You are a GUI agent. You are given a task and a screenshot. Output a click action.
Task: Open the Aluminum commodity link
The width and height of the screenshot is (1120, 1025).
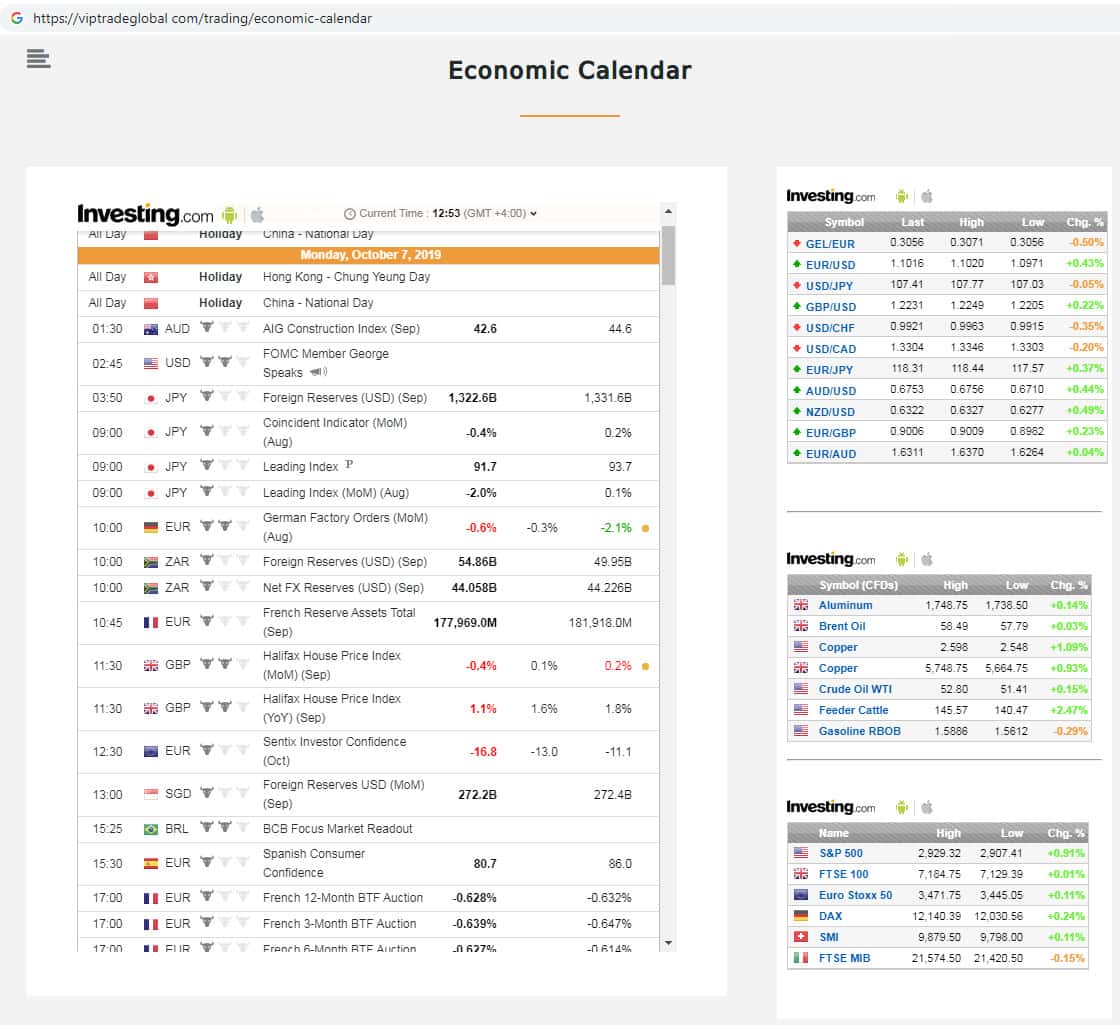pos(845,605)
